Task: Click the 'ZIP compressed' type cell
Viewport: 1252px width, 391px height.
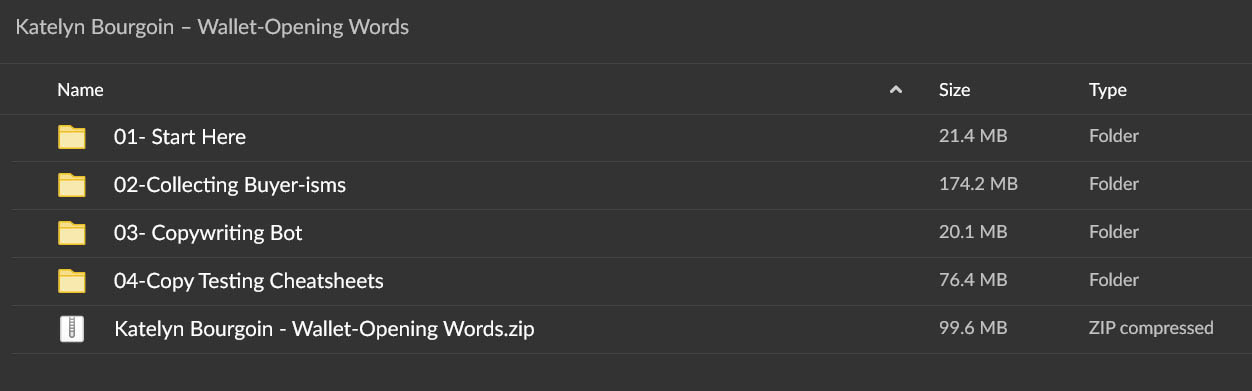Action: [x=1151, y=328]
